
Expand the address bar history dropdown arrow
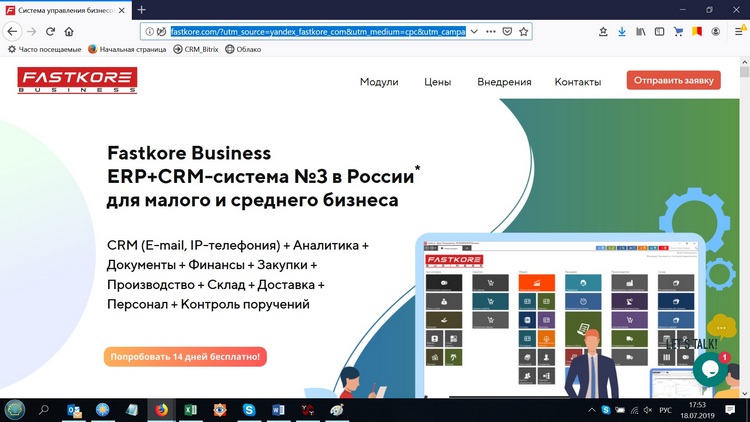474,32
